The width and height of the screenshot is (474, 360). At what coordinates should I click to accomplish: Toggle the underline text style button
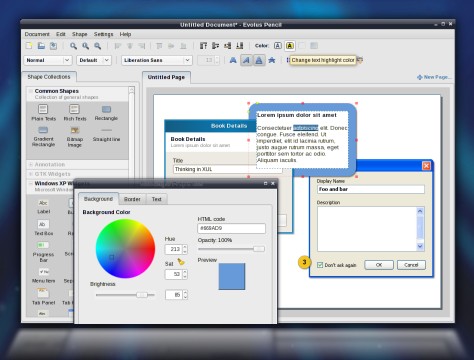coord(259,60)
